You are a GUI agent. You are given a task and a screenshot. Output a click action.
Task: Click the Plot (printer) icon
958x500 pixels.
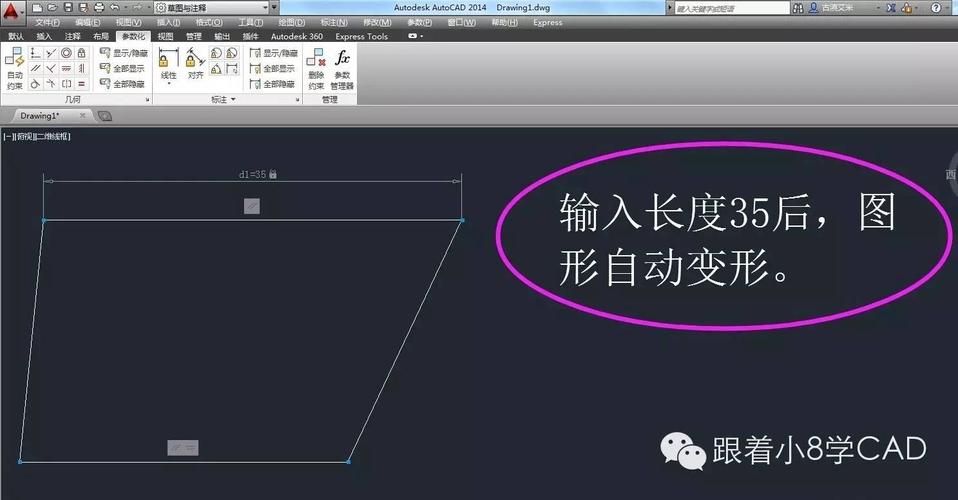tap(99, 8)
